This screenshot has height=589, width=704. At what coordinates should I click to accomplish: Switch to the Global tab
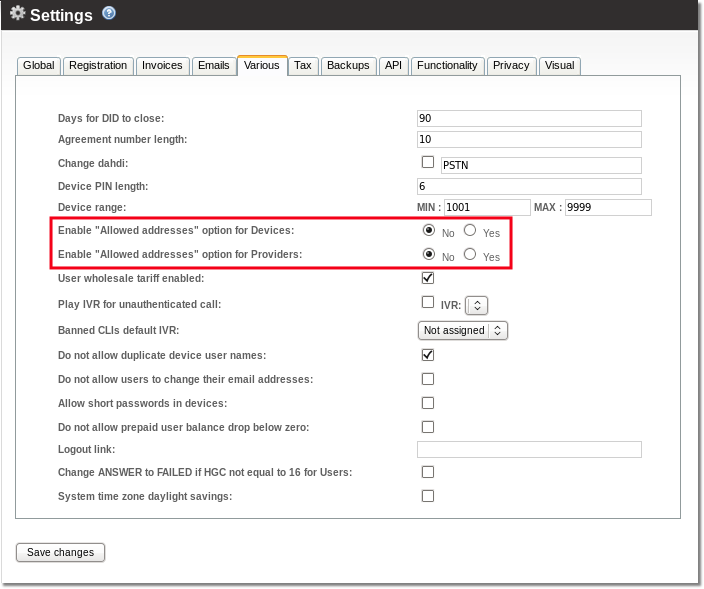[38, 66]
